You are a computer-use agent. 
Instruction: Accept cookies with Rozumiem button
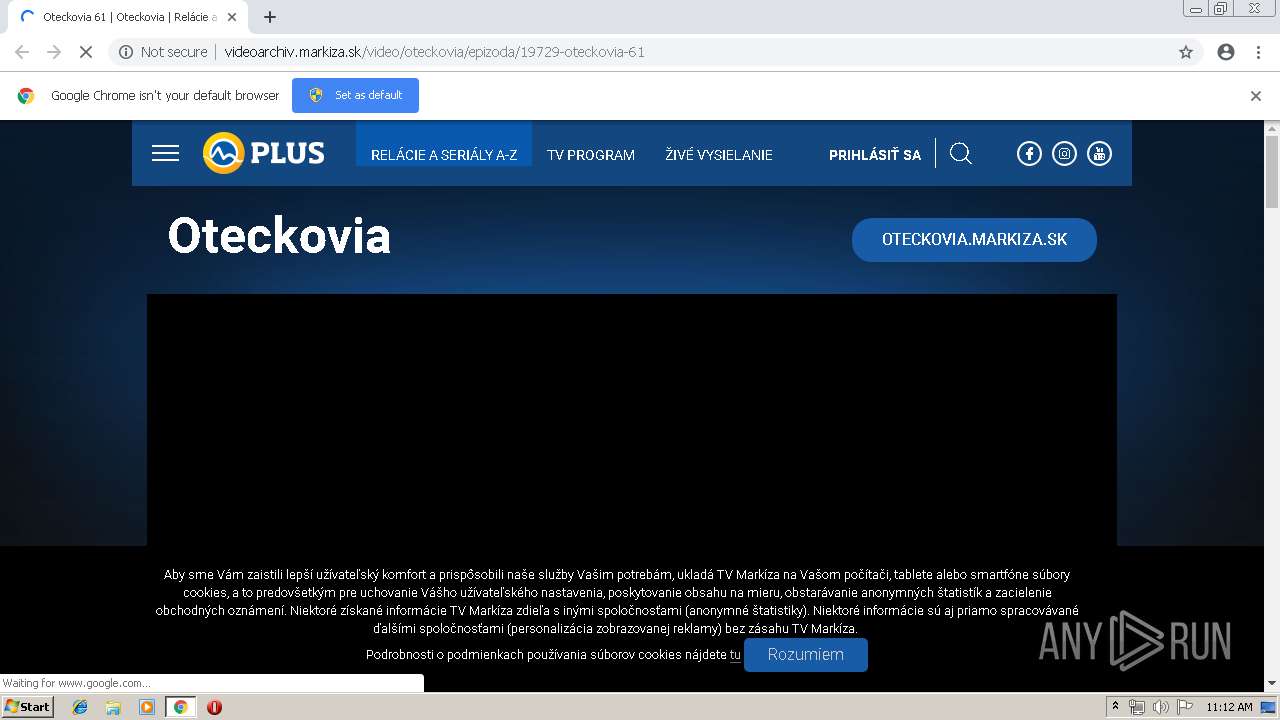coord(806,655)
